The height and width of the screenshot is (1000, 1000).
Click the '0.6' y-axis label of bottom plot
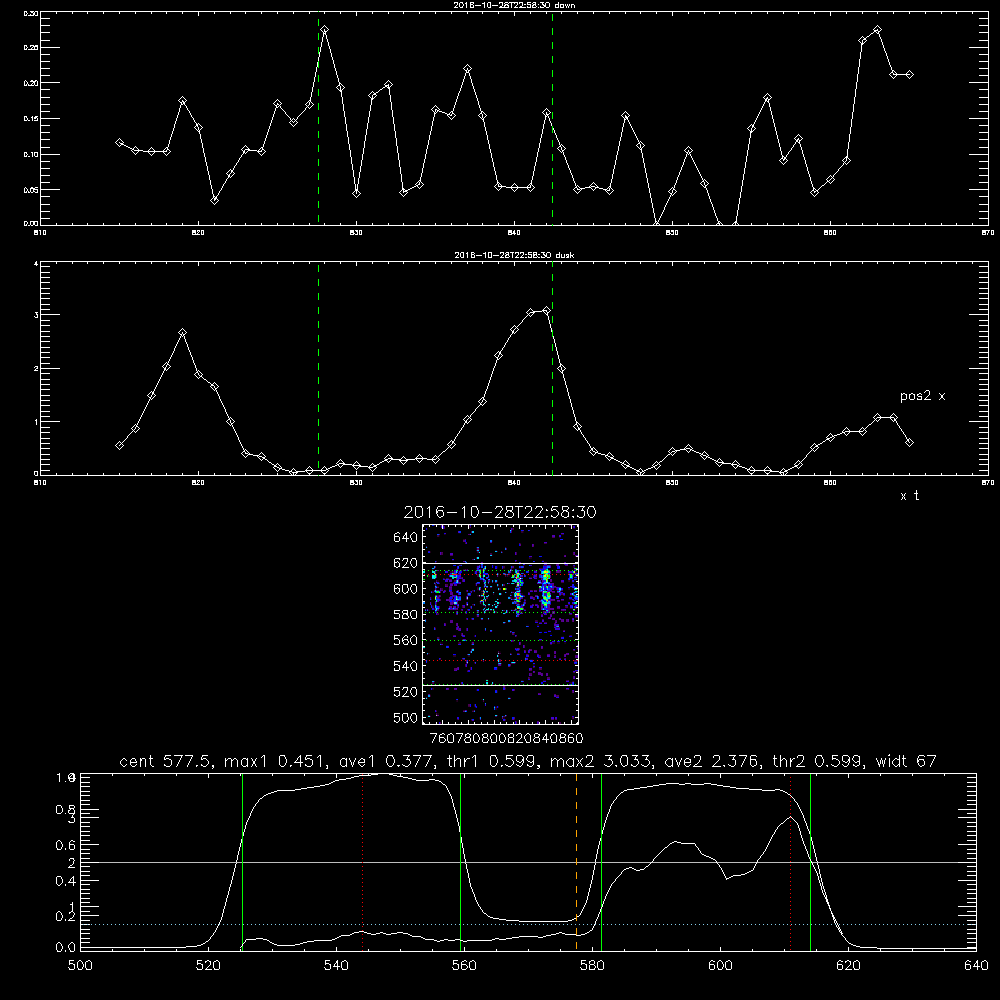pos(66,845)
